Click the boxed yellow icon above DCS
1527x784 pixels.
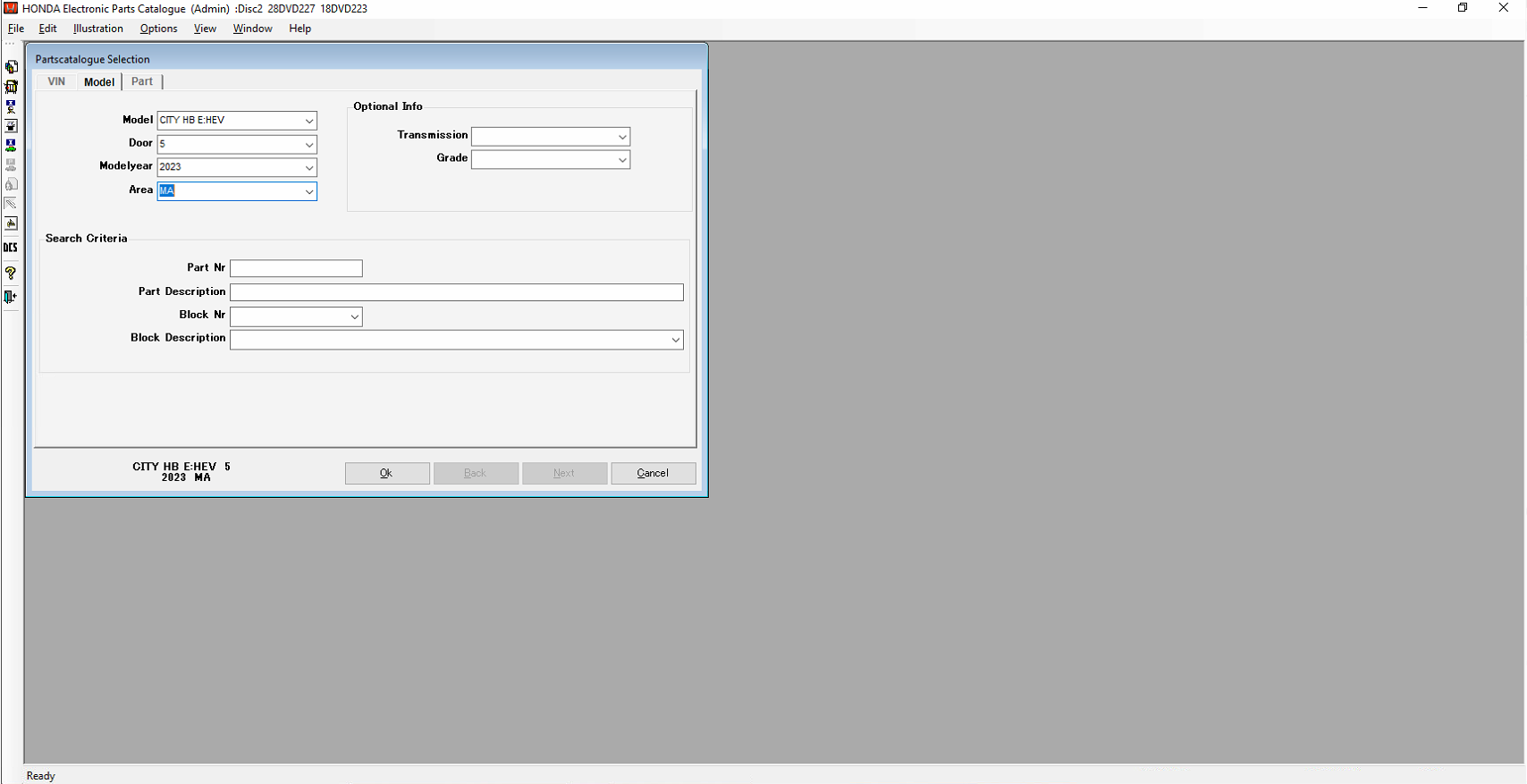[11, 223]
